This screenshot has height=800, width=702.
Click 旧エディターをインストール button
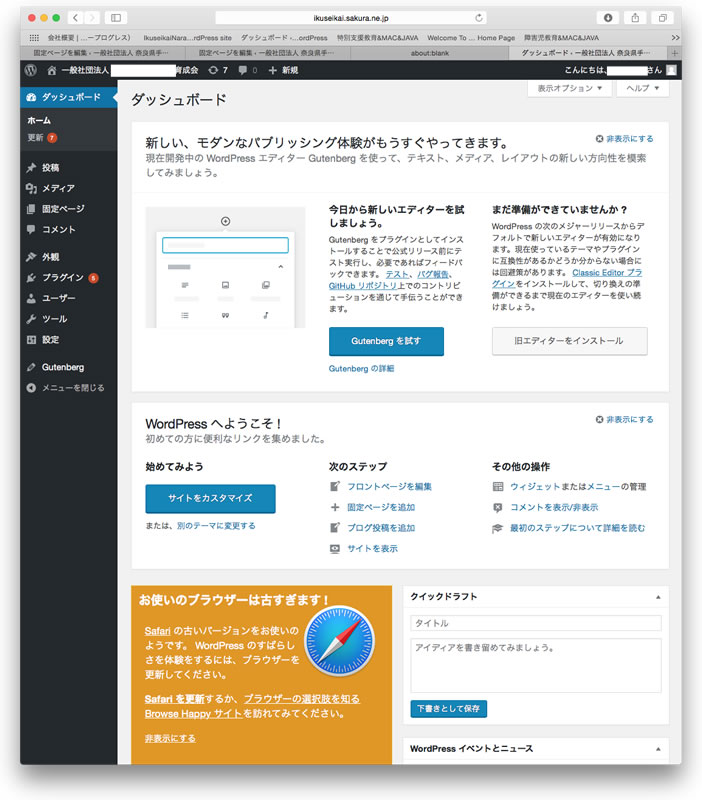click(569, 341)
